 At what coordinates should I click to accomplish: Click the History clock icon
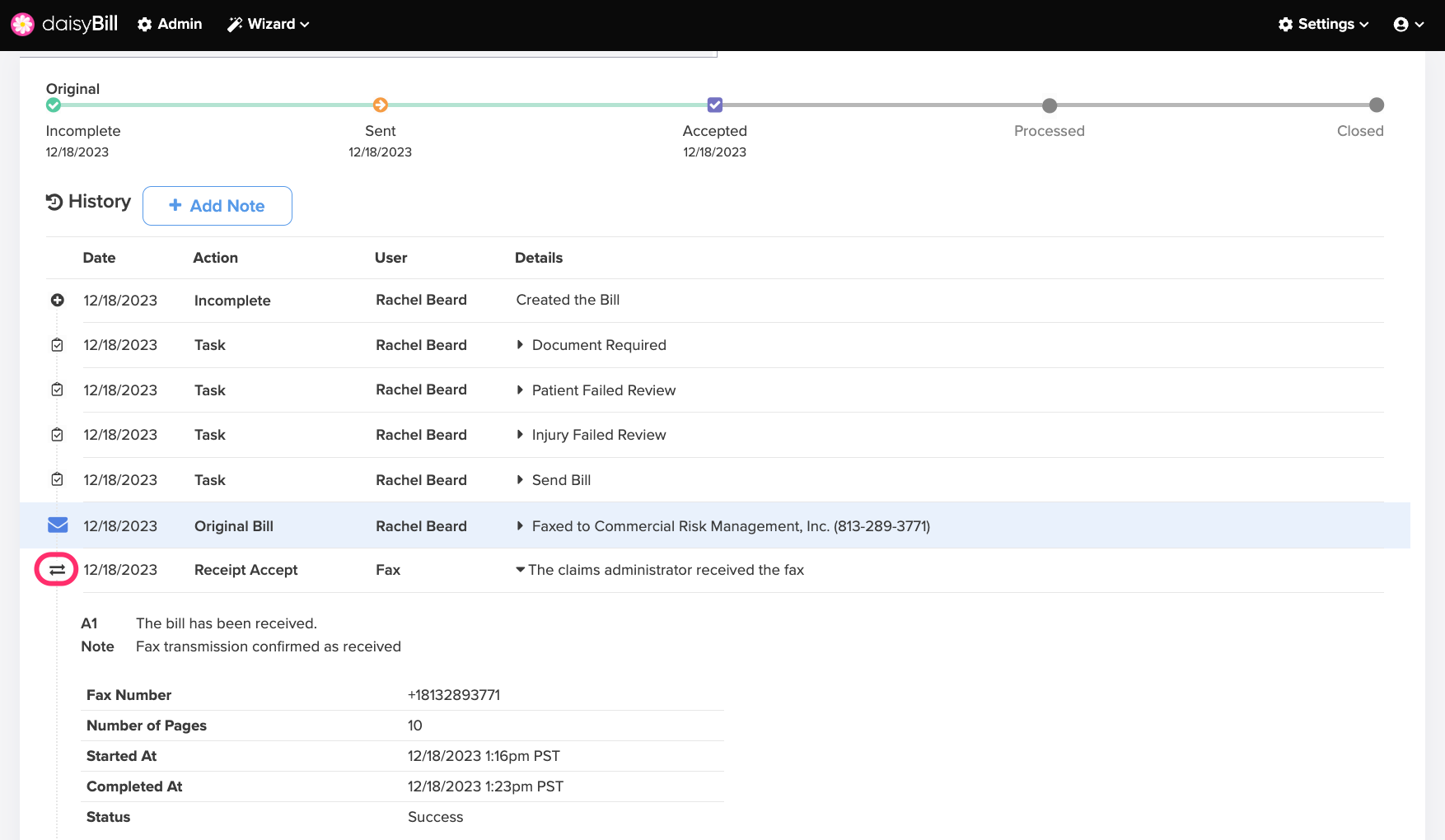(54, 202)
